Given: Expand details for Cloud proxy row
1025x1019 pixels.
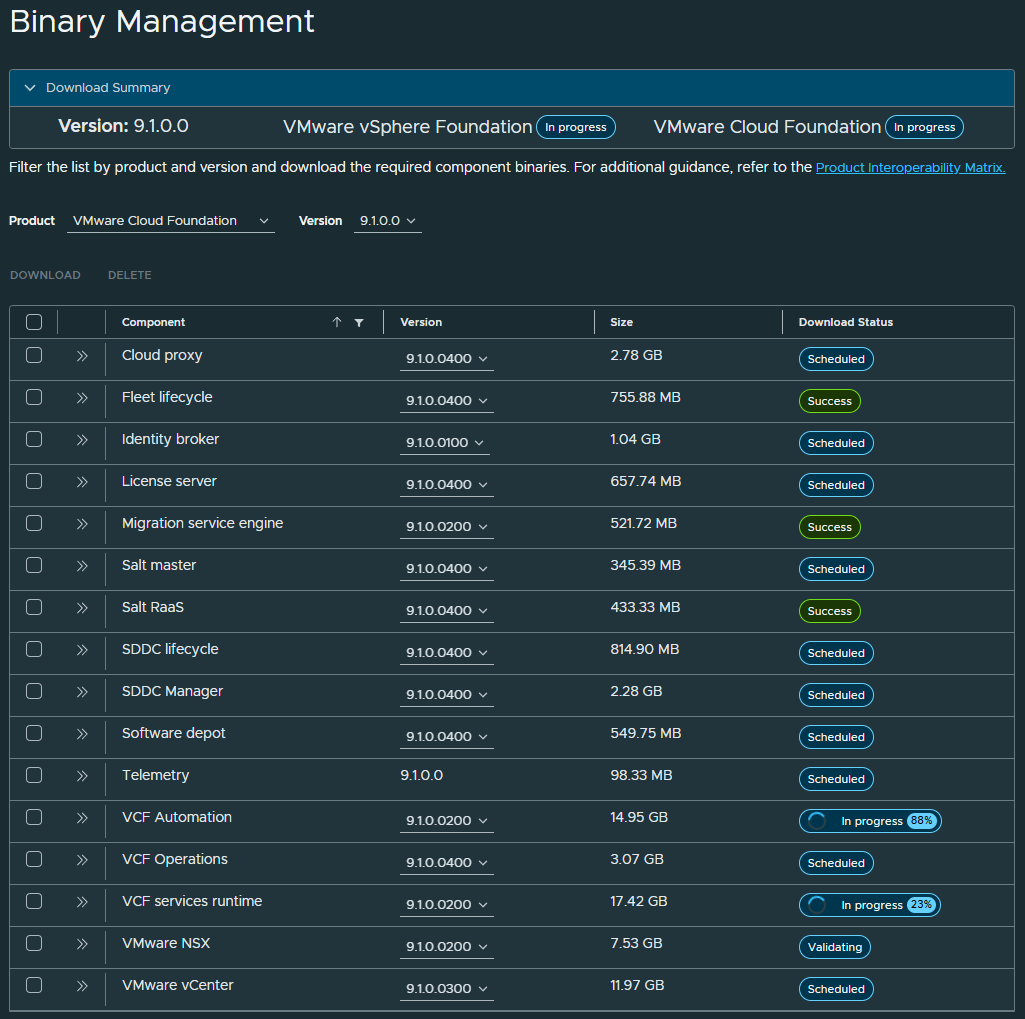Looking at the screenshot, I should coord(82,356).
